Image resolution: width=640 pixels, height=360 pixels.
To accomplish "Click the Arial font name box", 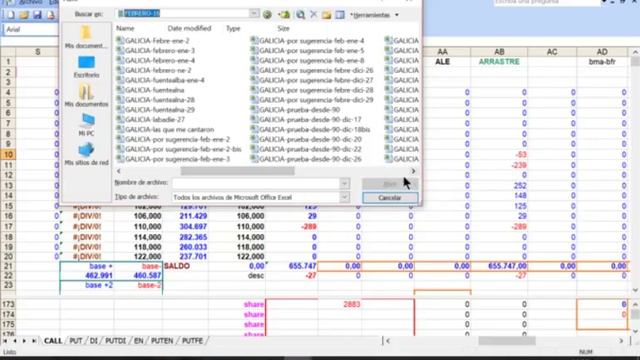I will 31,29.
